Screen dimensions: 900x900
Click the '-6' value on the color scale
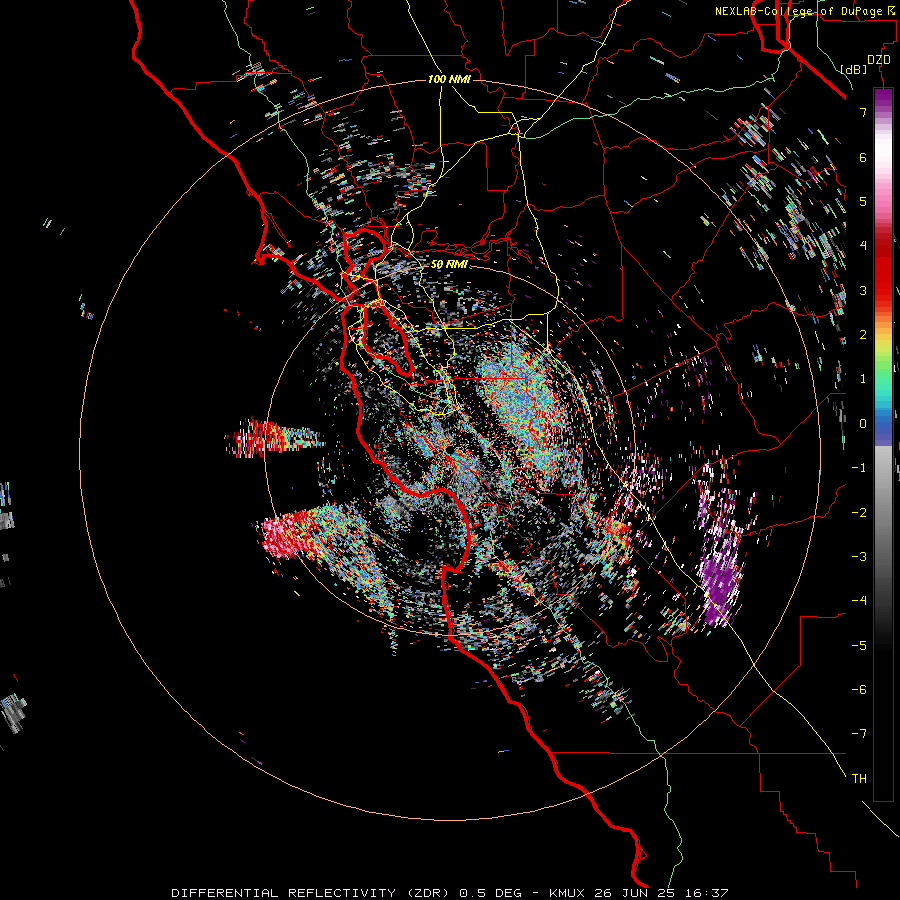click(859, 690)
